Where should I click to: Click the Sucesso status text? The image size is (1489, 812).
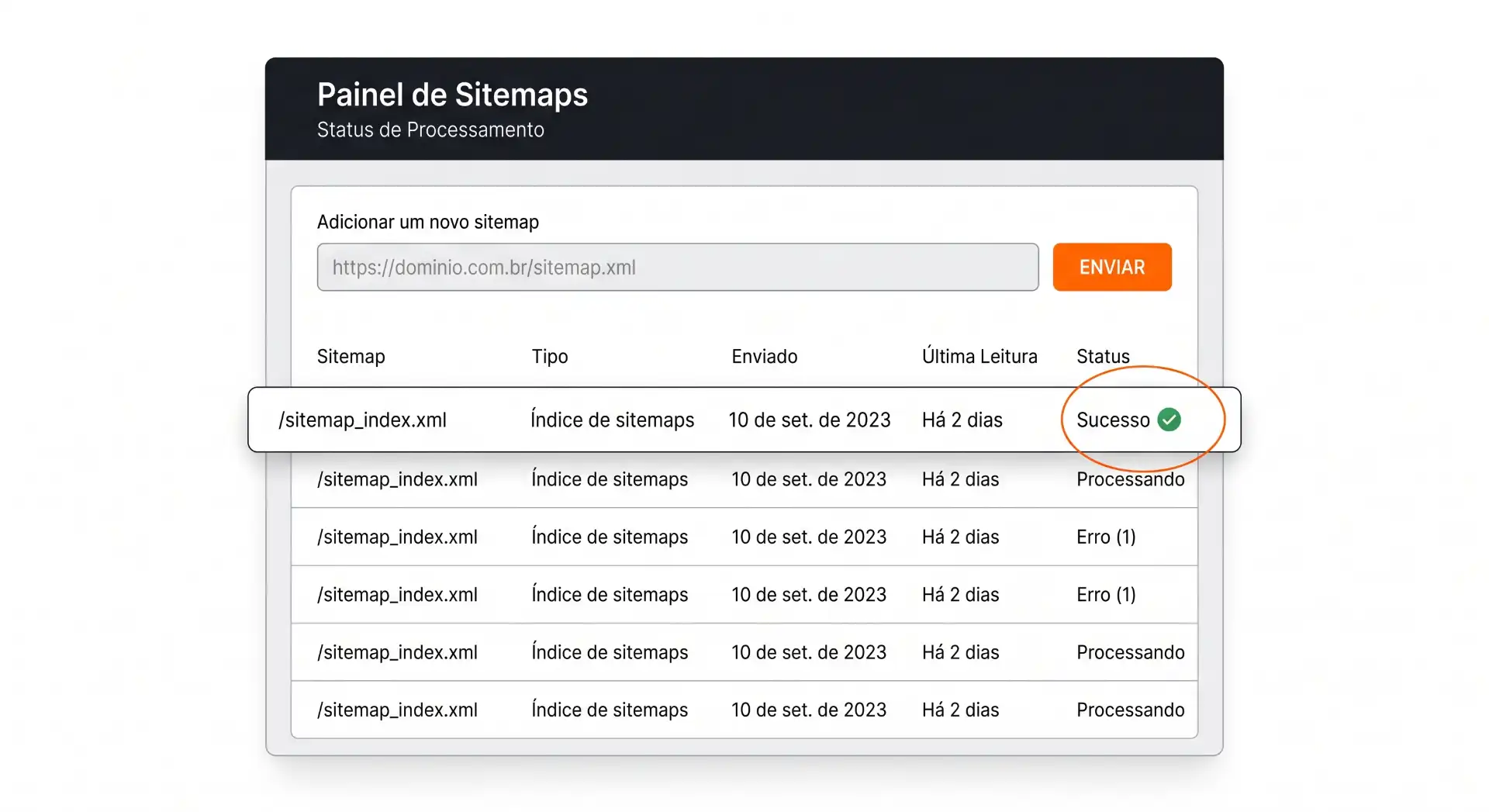tap(1113, 420)
